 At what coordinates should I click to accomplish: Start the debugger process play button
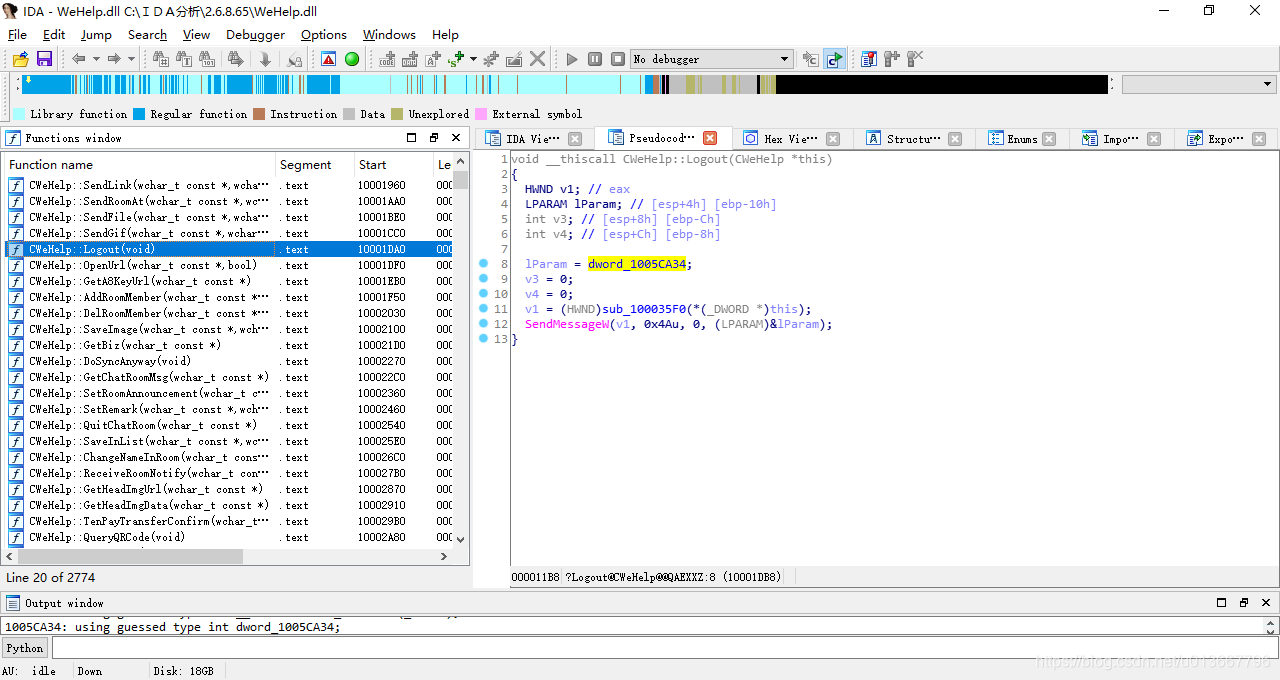[572, 59]
